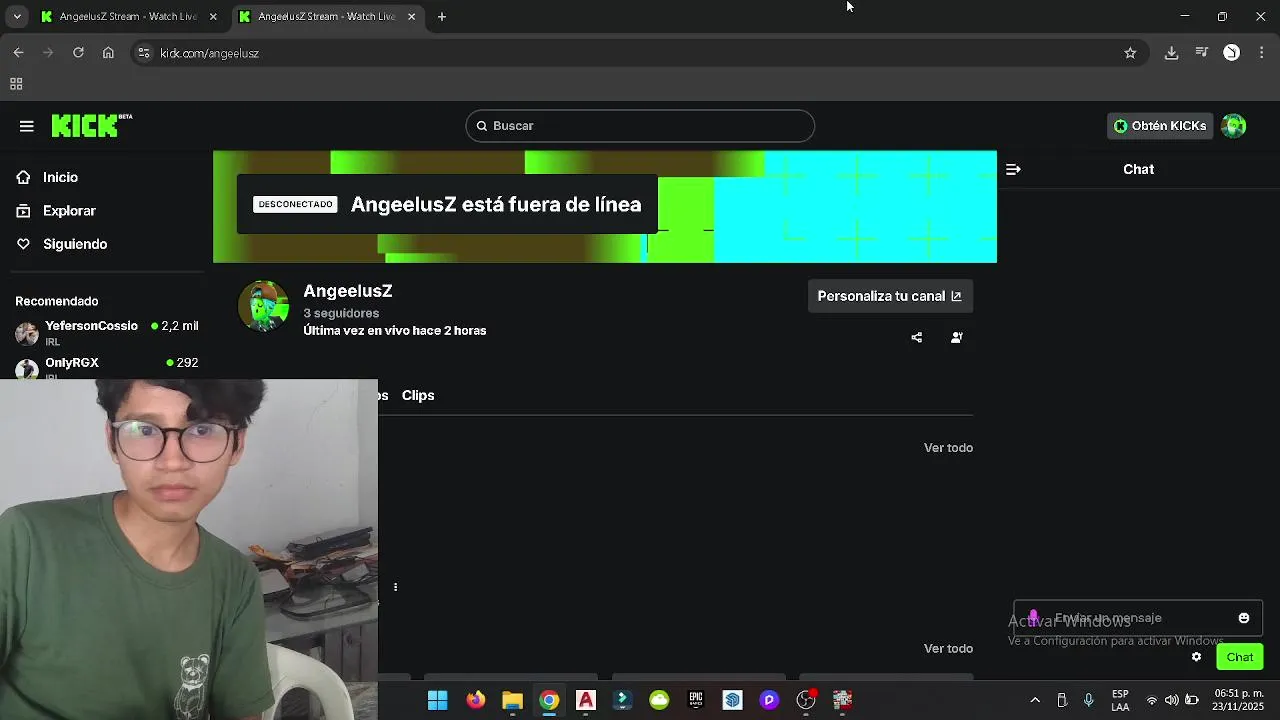Open the purple P app taskbar icon

(769, 700)
